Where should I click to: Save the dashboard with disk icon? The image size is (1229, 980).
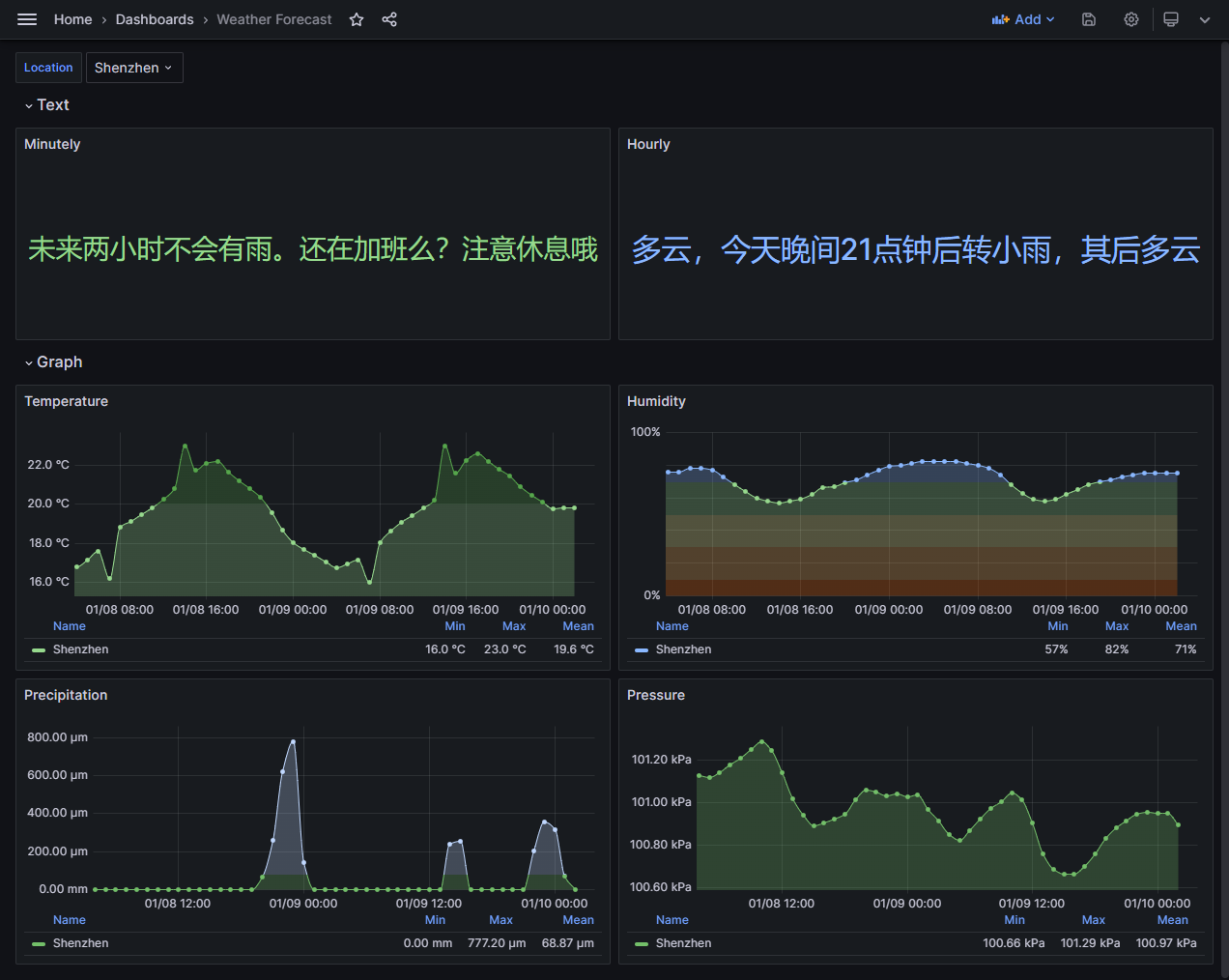pos(1089,19)
